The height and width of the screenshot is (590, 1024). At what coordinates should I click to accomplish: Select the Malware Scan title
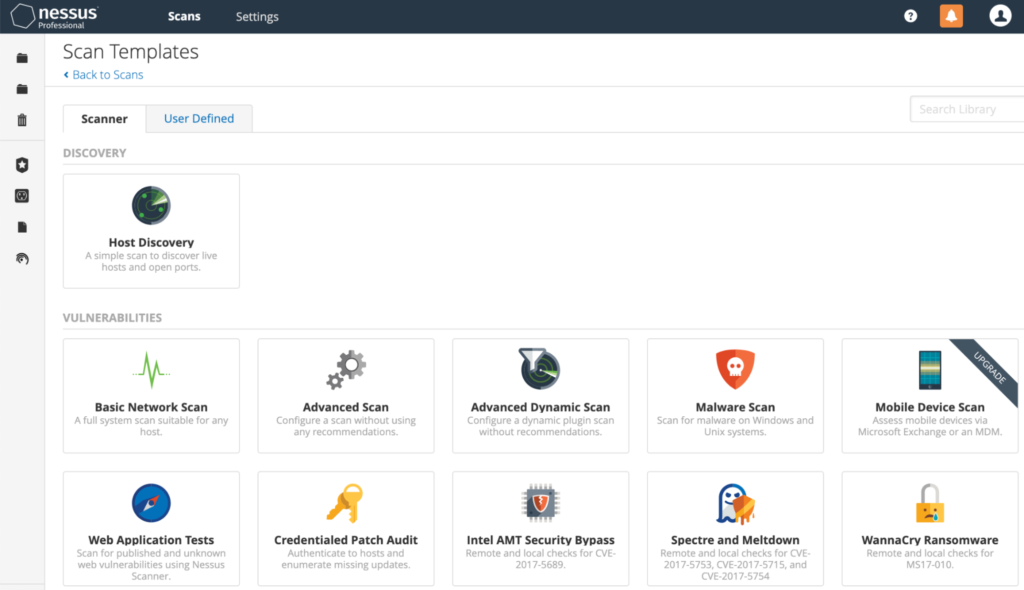coord(735,407)
